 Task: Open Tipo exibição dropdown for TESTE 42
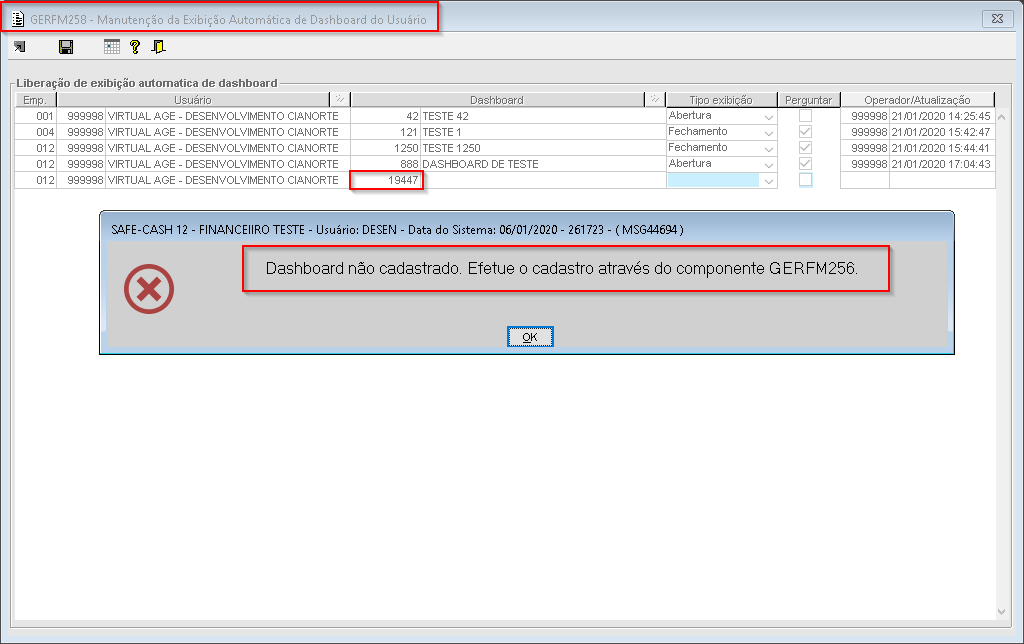click(769, 116)
